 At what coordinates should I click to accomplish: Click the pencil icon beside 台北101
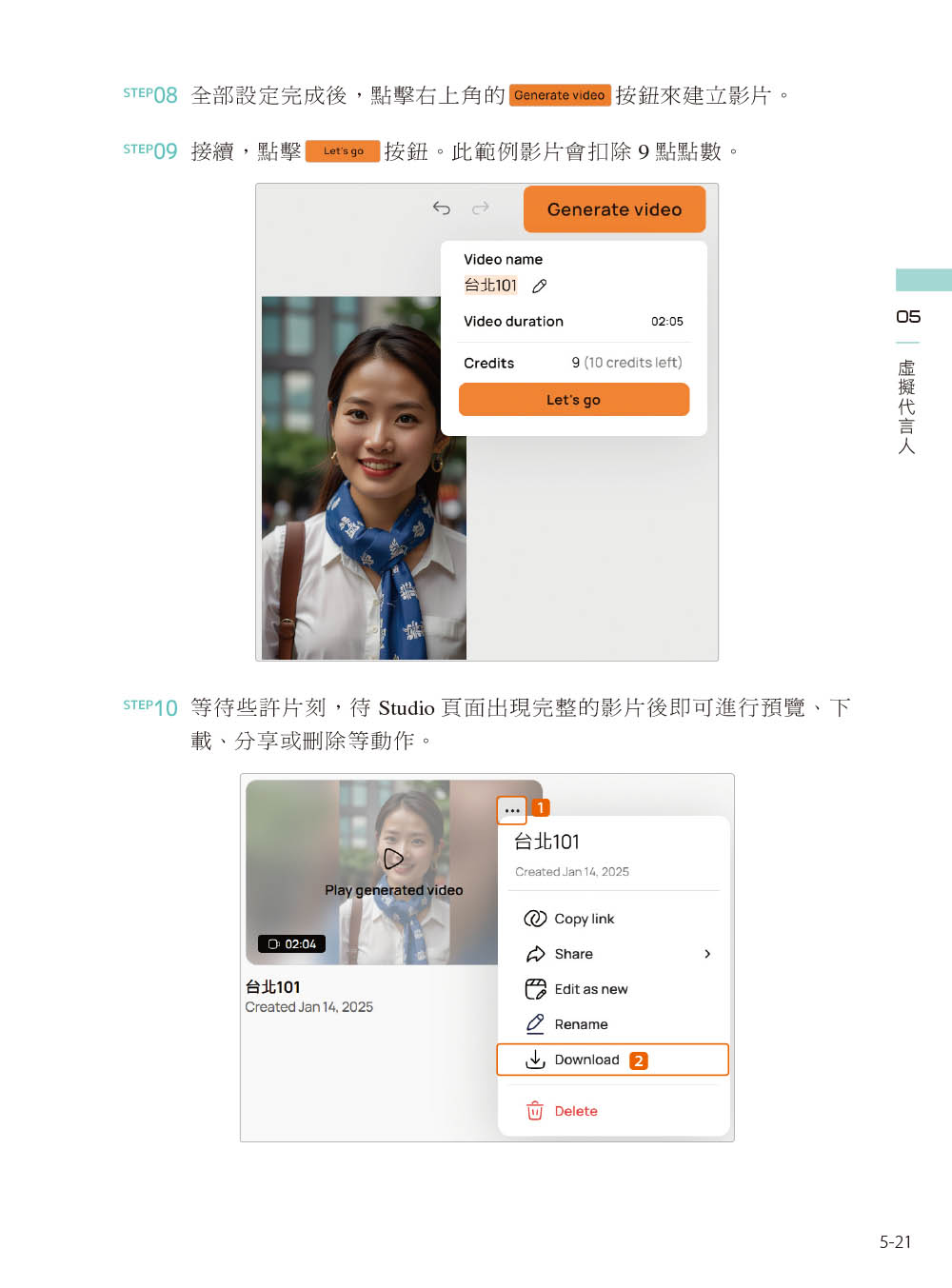pyautogui.click(x=540, y=286)
